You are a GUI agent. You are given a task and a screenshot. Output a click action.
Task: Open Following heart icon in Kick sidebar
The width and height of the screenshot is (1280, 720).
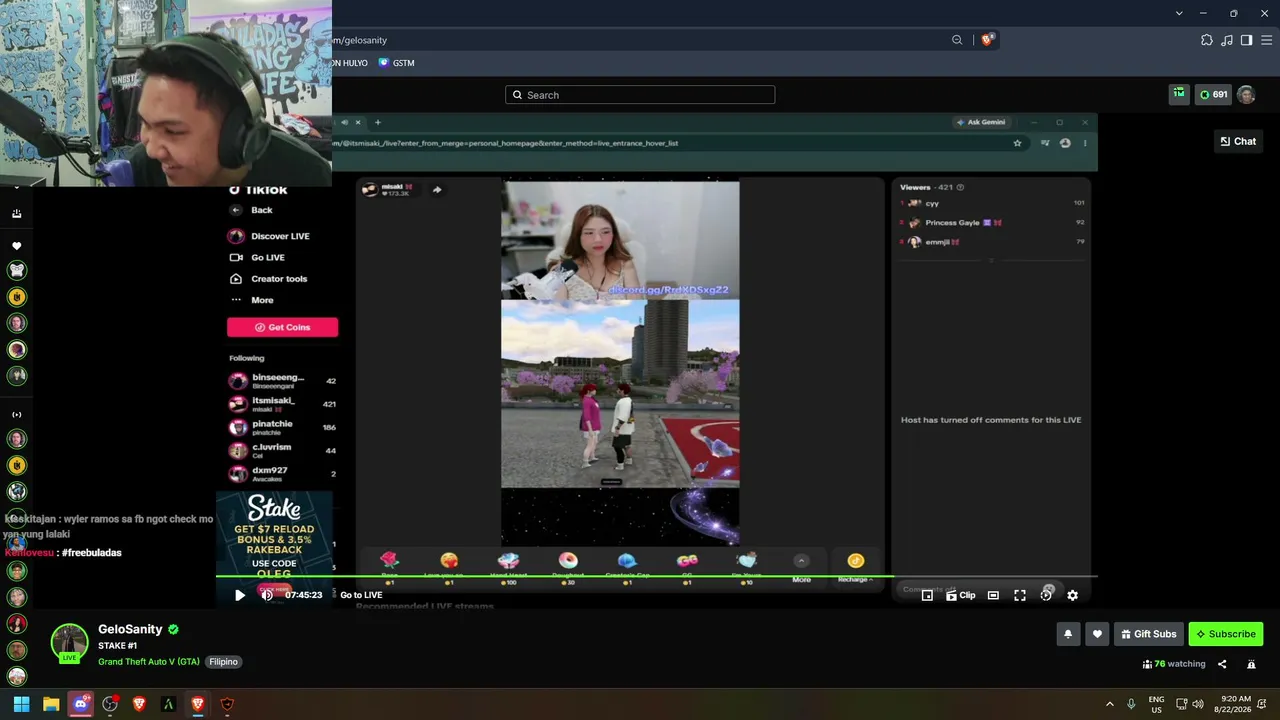(x=16, y=246)
